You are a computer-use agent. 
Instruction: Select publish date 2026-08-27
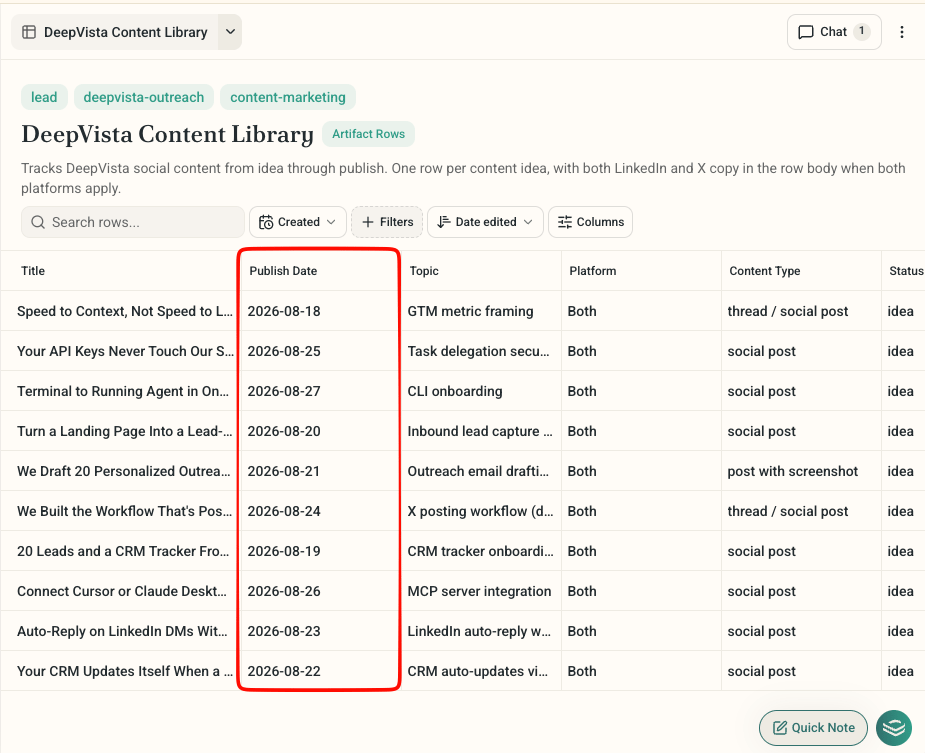click(284, 391)
